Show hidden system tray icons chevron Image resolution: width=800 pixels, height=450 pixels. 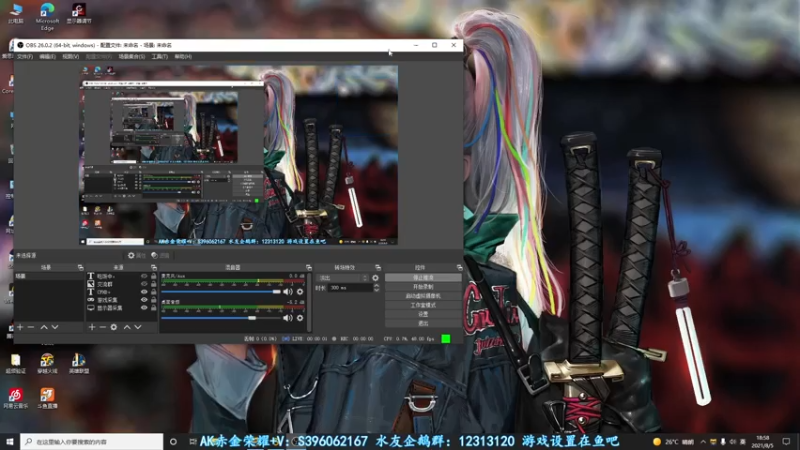click(x=703, y=441)
